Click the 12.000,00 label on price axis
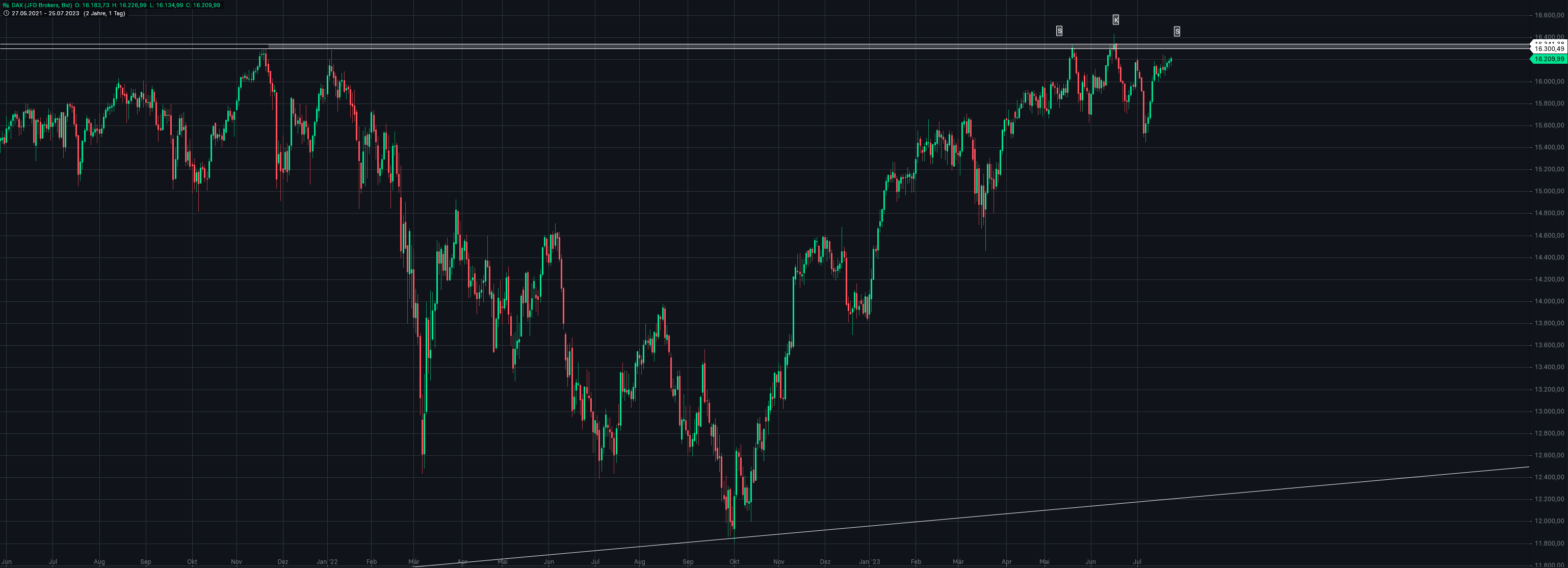The image size is (1568, 568). [1549, 521]
